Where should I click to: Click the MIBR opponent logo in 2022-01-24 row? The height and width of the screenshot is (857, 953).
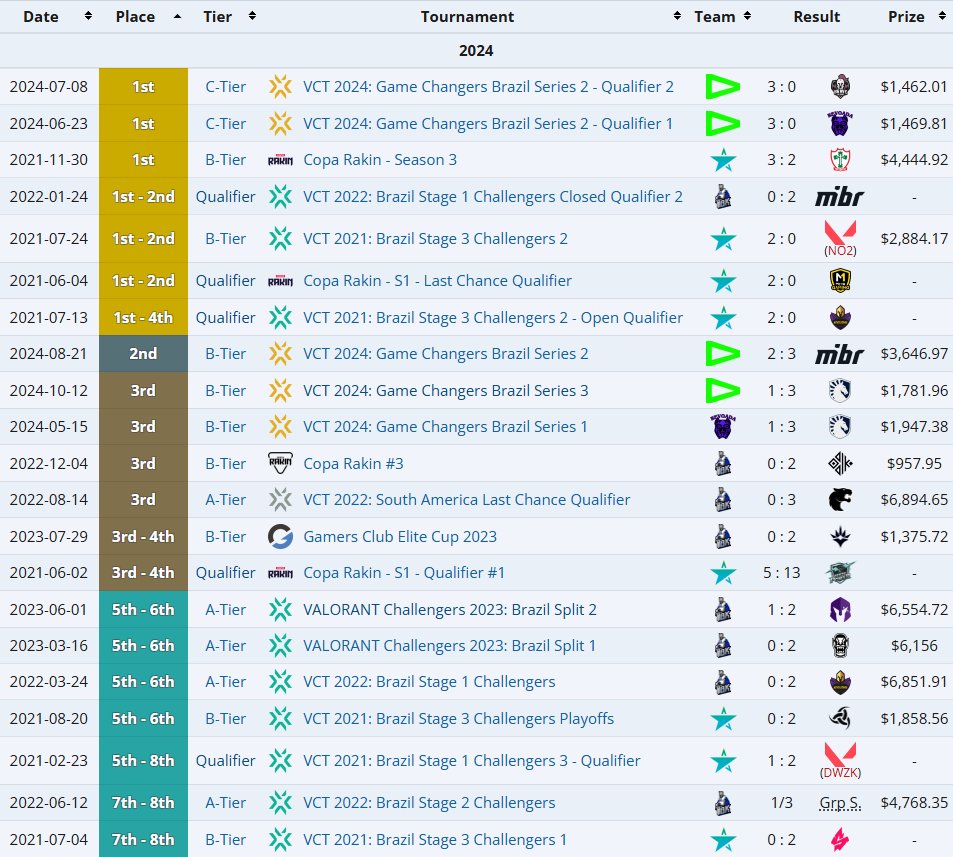tap(839, 197)
